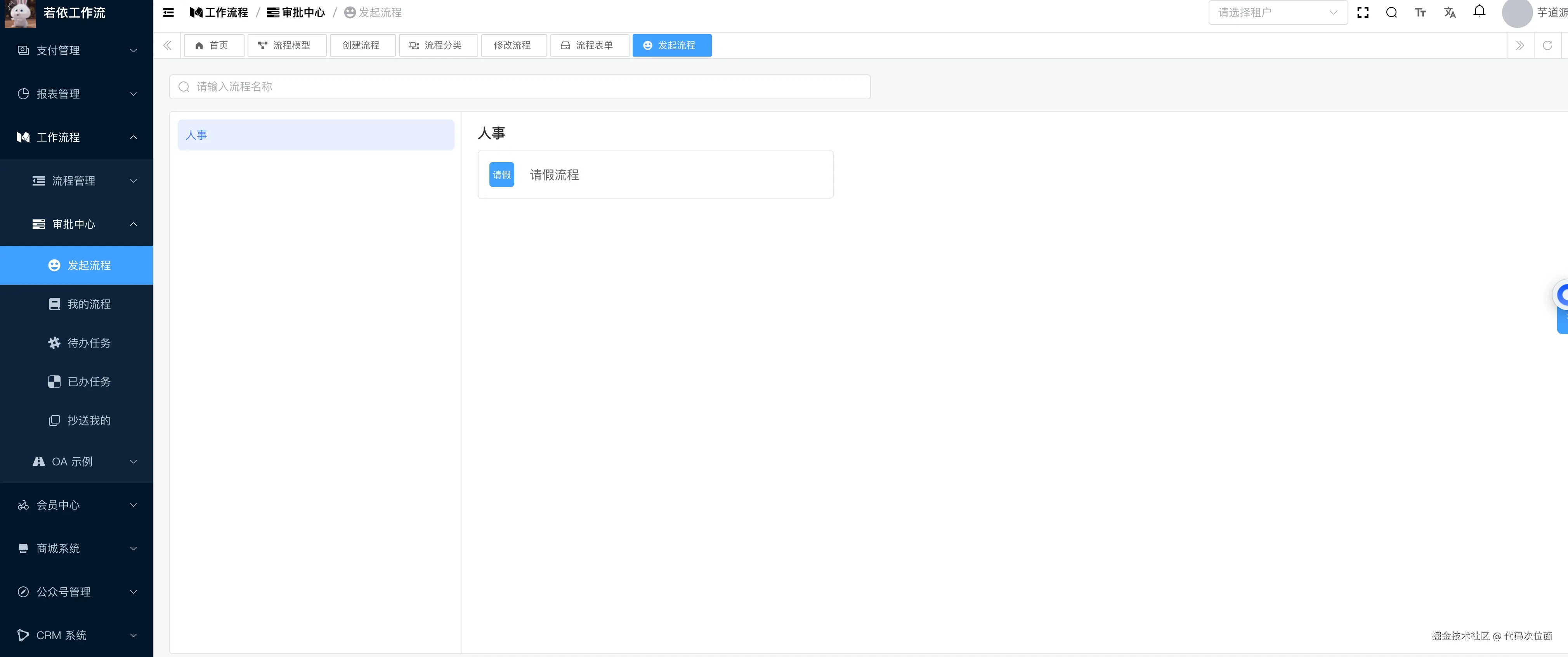Screen dimensions: 1568x657
Task: Open the global search icon
Action: (x=1392, y=12)
